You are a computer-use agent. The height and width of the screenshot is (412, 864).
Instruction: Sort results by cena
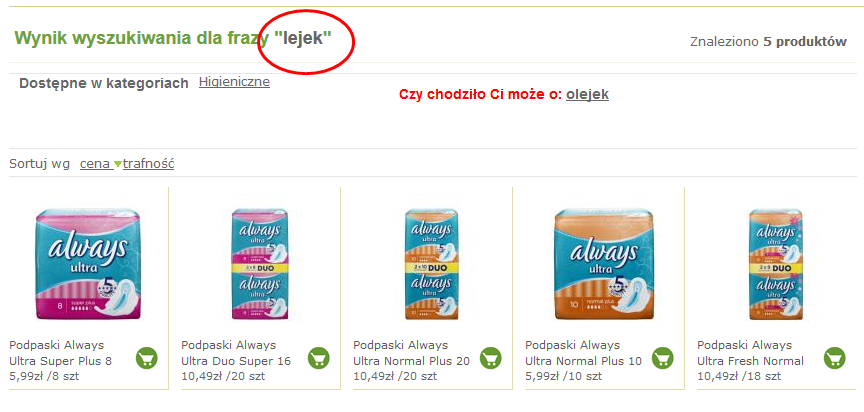94,164
